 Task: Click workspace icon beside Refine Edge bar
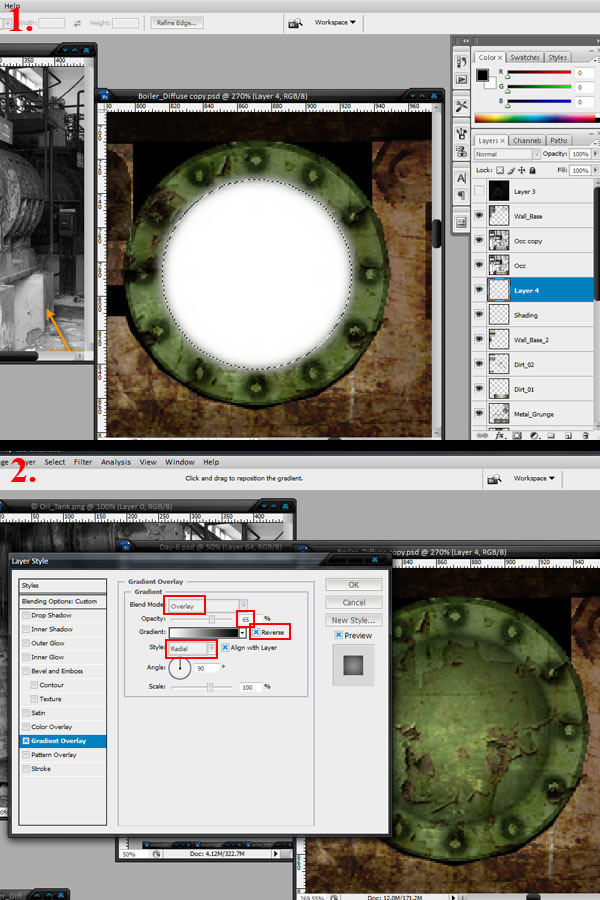click(295, 23)
